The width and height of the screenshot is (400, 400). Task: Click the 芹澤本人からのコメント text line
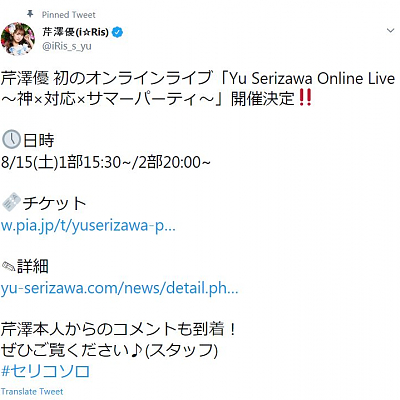pos(119,329)
